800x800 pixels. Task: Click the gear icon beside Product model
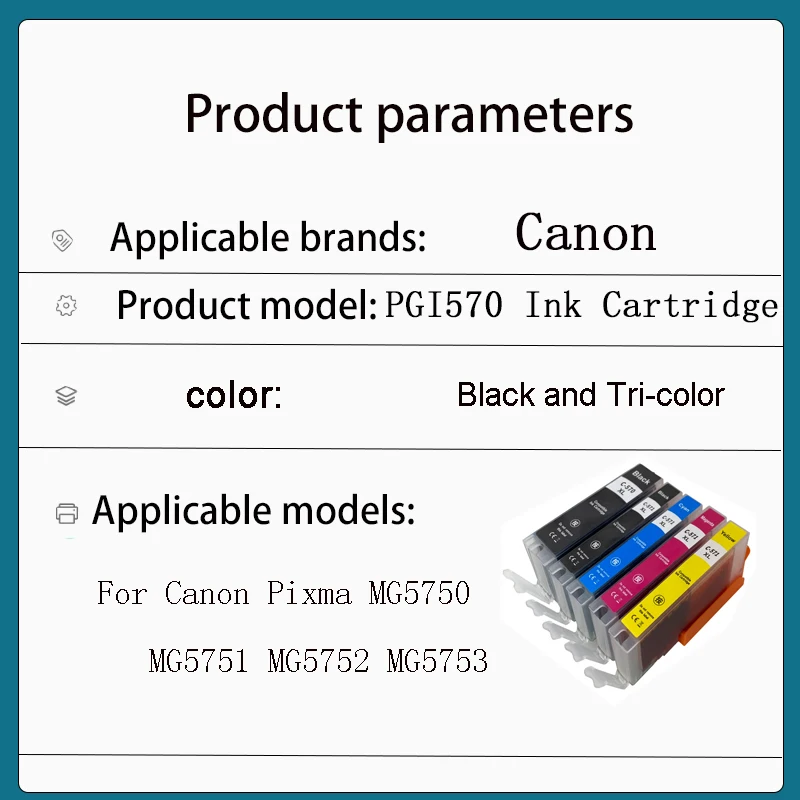tap(66, 306)
